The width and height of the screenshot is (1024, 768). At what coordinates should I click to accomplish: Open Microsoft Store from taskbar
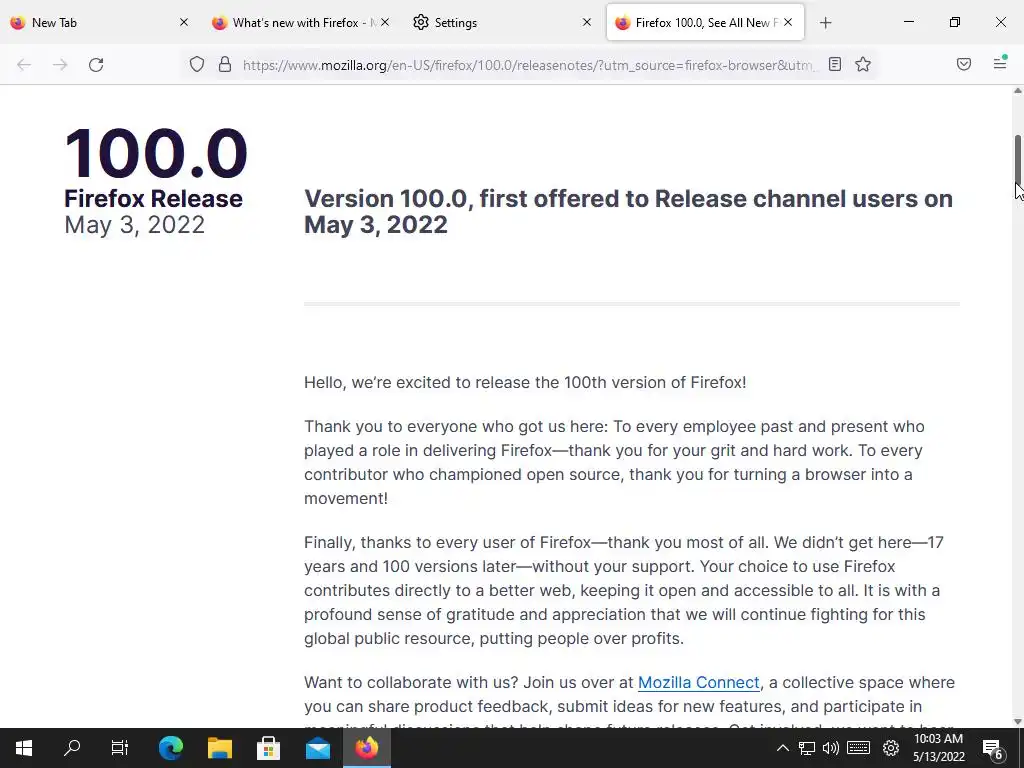pyautogui.click(x=268, y=748)
